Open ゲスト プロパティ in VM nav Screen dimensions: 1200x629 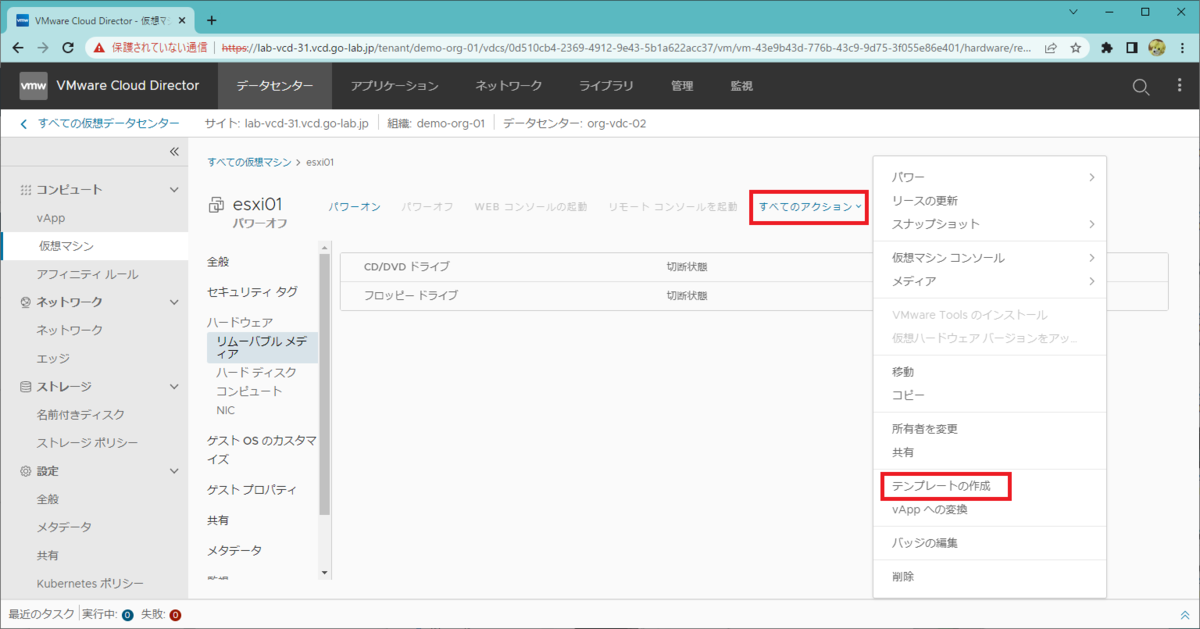click(252, 490)
